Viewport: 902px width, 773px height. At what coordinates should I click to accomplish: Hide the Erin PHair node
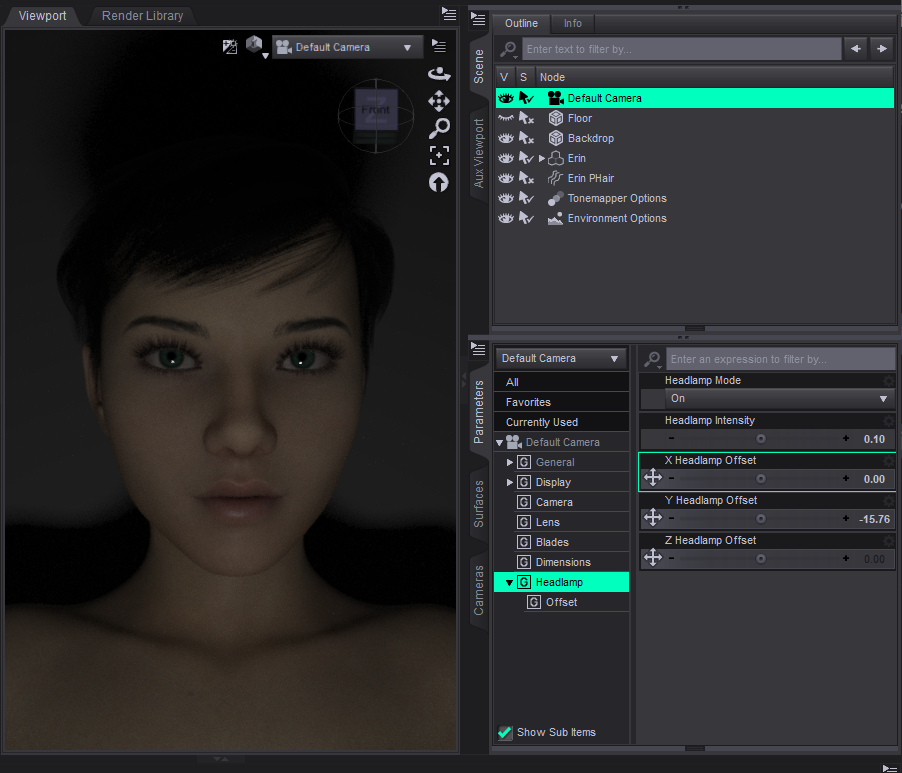click(x=506, y=178)
